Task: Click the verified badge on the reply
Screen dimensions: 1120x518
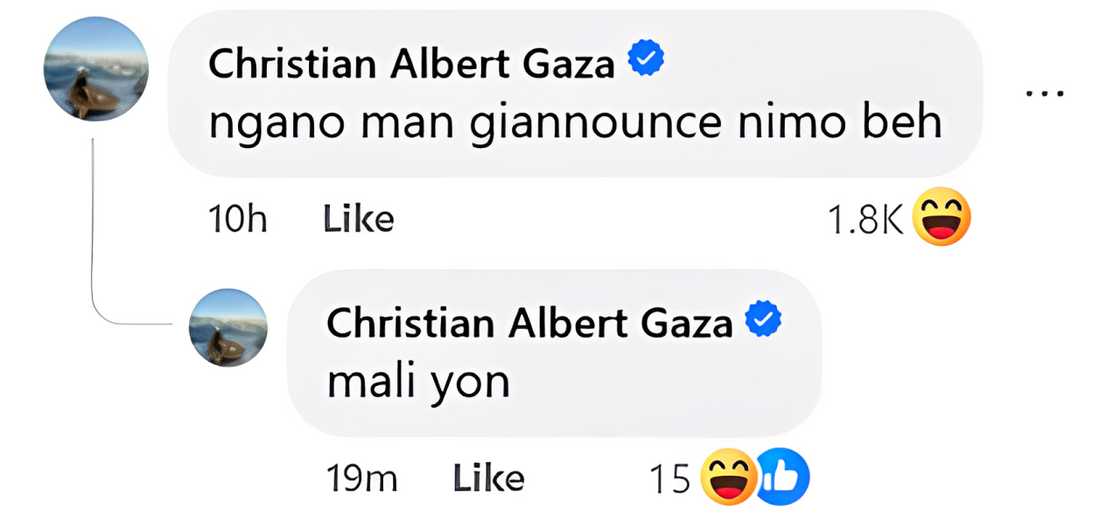Action: 765,320
